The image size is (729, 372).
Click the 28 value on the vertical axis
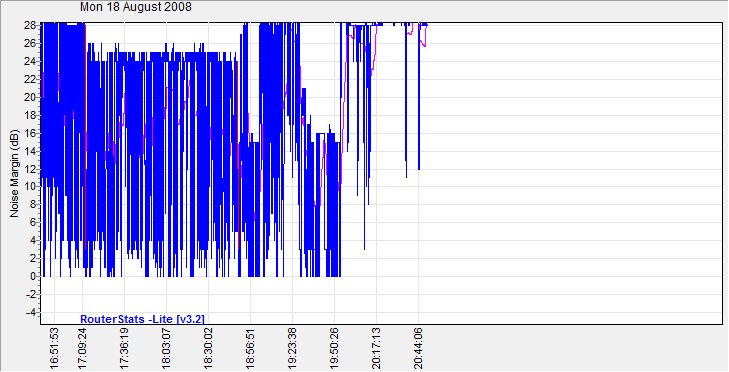(30, 25)
